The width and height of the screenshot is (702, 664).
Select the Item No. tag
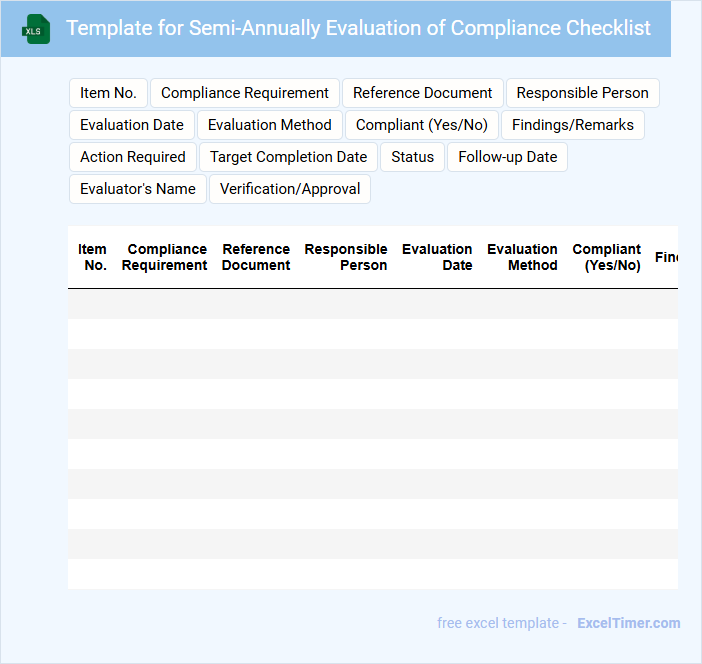point(108,93)
